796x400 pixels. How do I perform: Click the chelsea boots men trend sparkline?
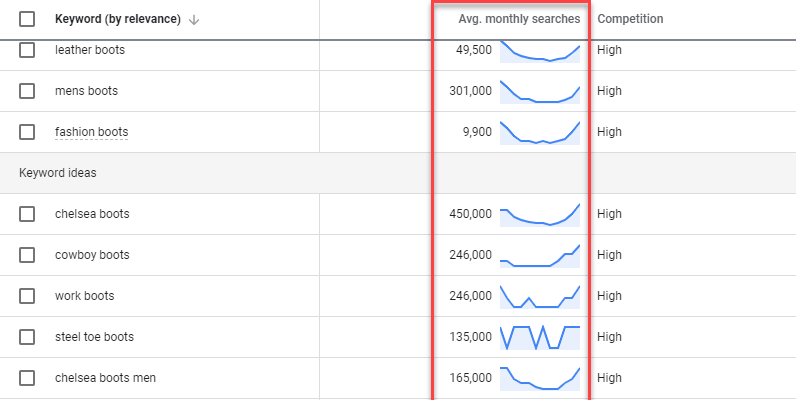click(x=539, y=378)
